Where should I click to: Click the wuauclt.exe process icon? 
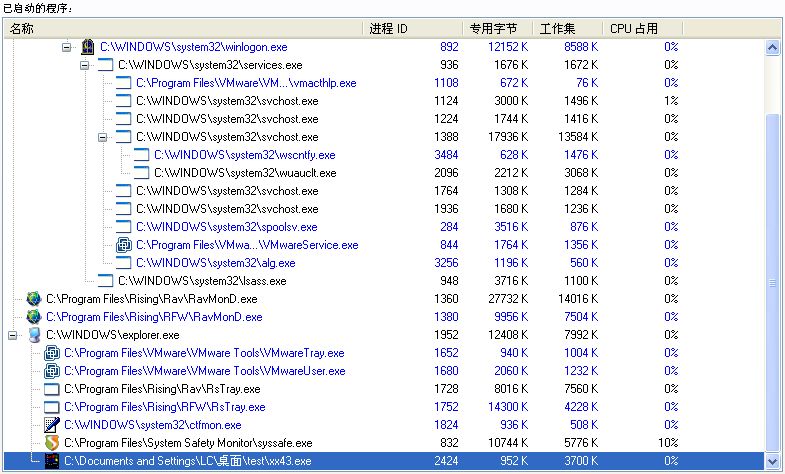141,173
